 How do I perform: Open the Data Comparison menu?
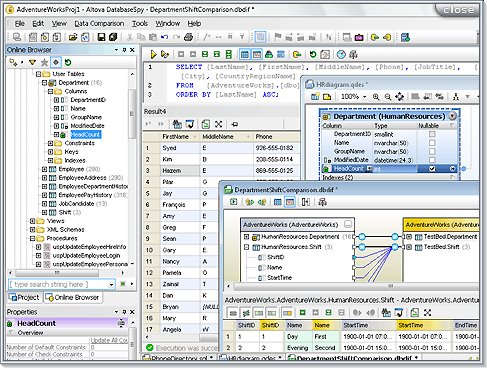99,23
